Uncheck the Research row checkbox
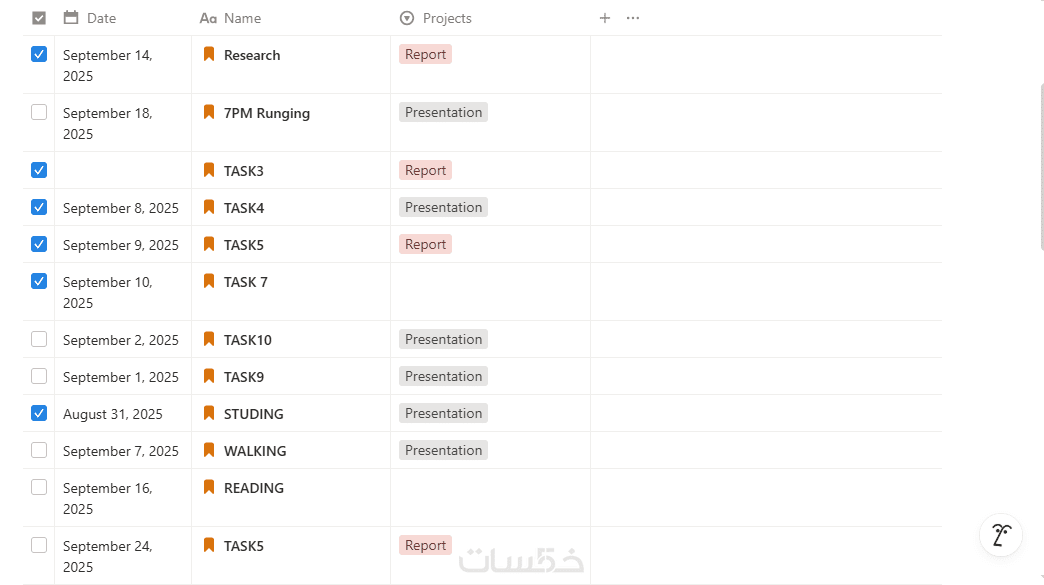The height and width of the screenshot is (585, 1044). pyautogui.click(x=39, y=55)
